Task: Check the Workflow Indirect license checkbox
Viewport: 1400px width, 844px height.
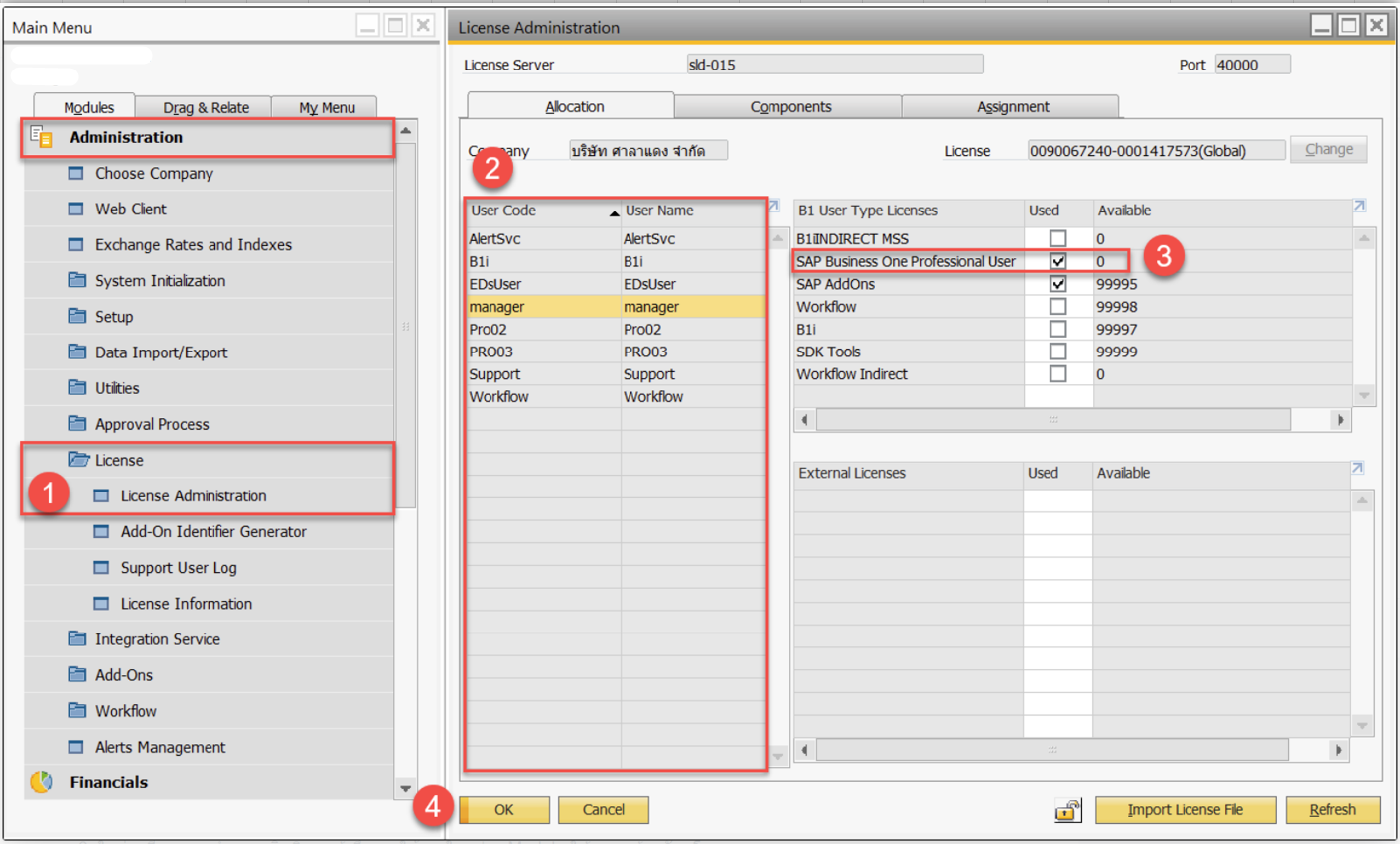Action: pyautogui.click(x=1058, y=374)
